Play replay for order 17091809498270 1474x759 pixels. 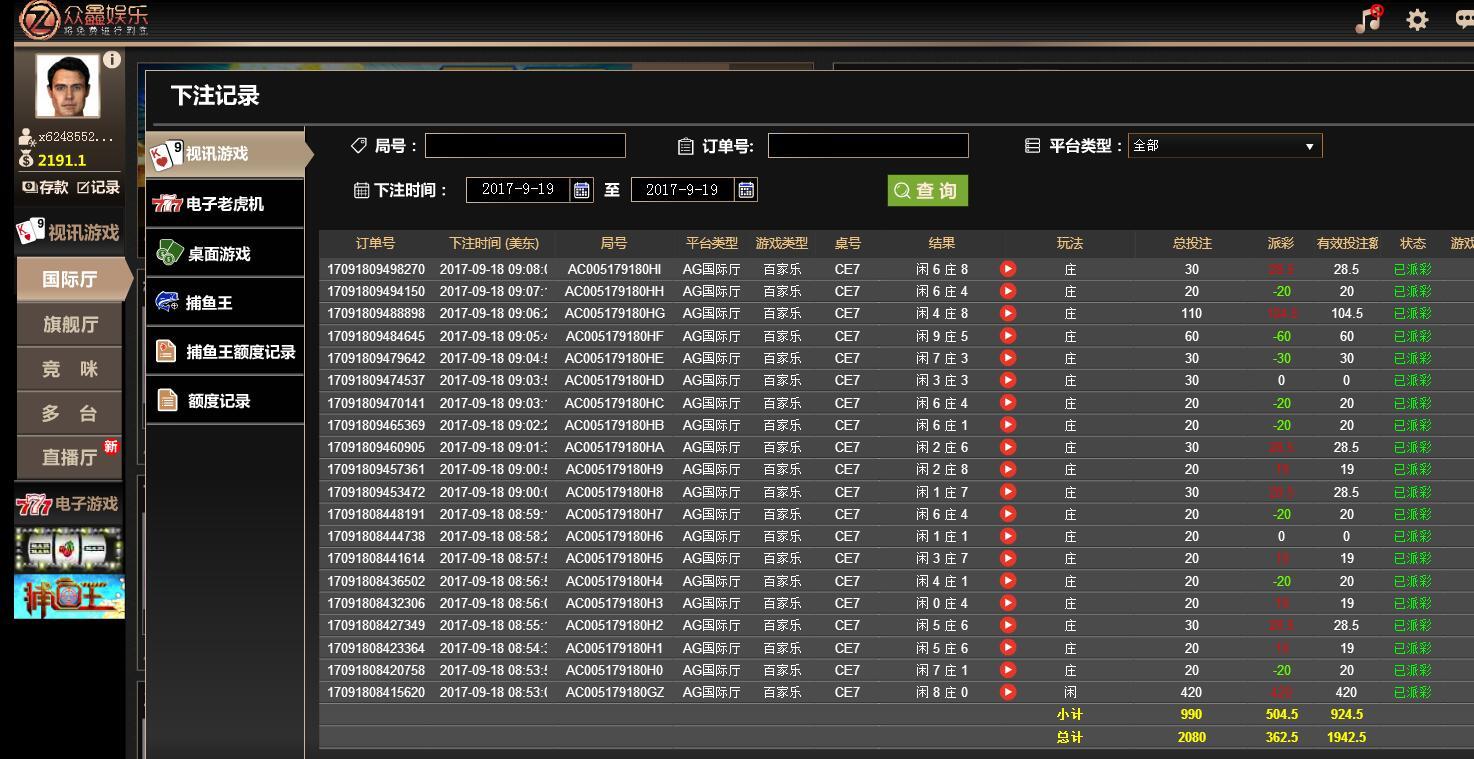pyautogui.click(x=1008, y=269)
